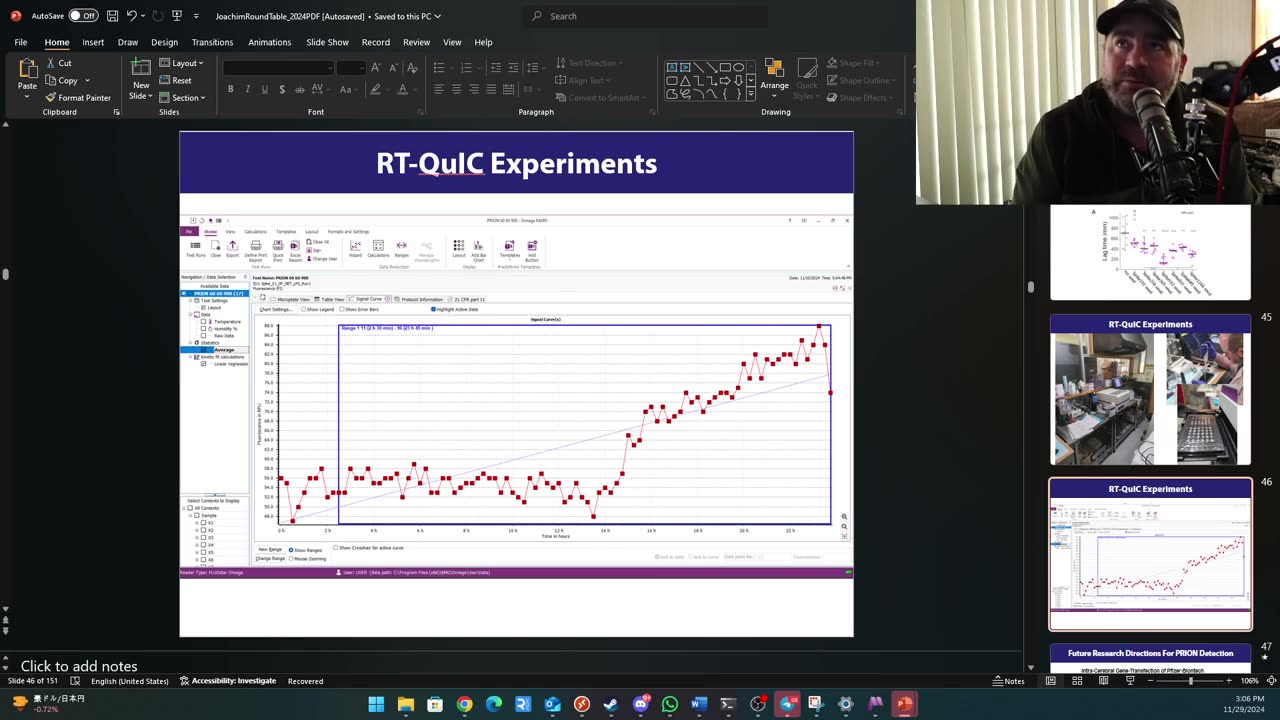Fit slide to current window
Image resolution: width=1280 pixels, height=720 pixels.
pyautogui.click(x=1271, y=681)
